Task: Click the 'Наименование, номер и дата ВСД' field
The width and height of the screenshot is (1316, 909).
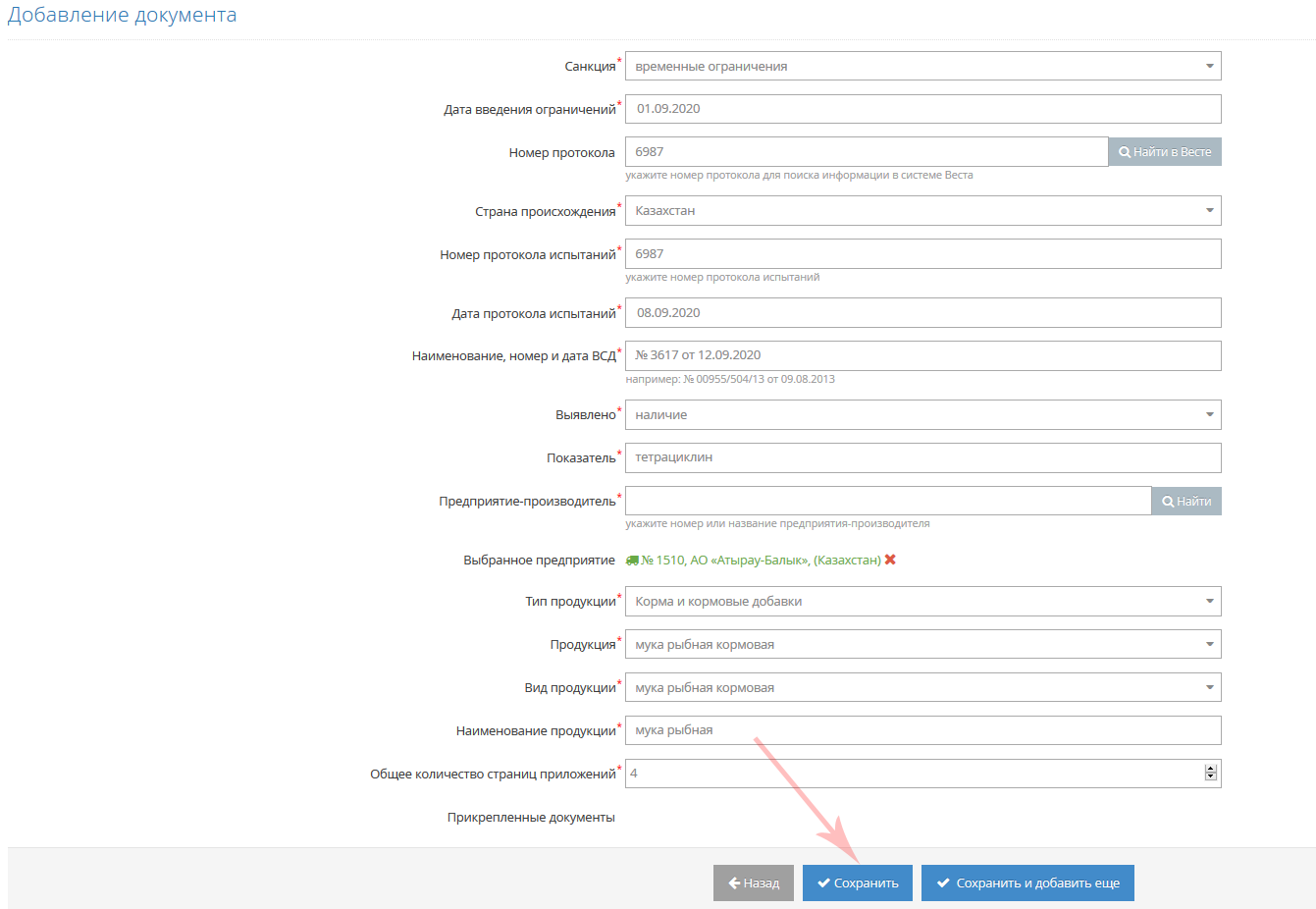Action: pyautogui.click(x=922, y=355)
